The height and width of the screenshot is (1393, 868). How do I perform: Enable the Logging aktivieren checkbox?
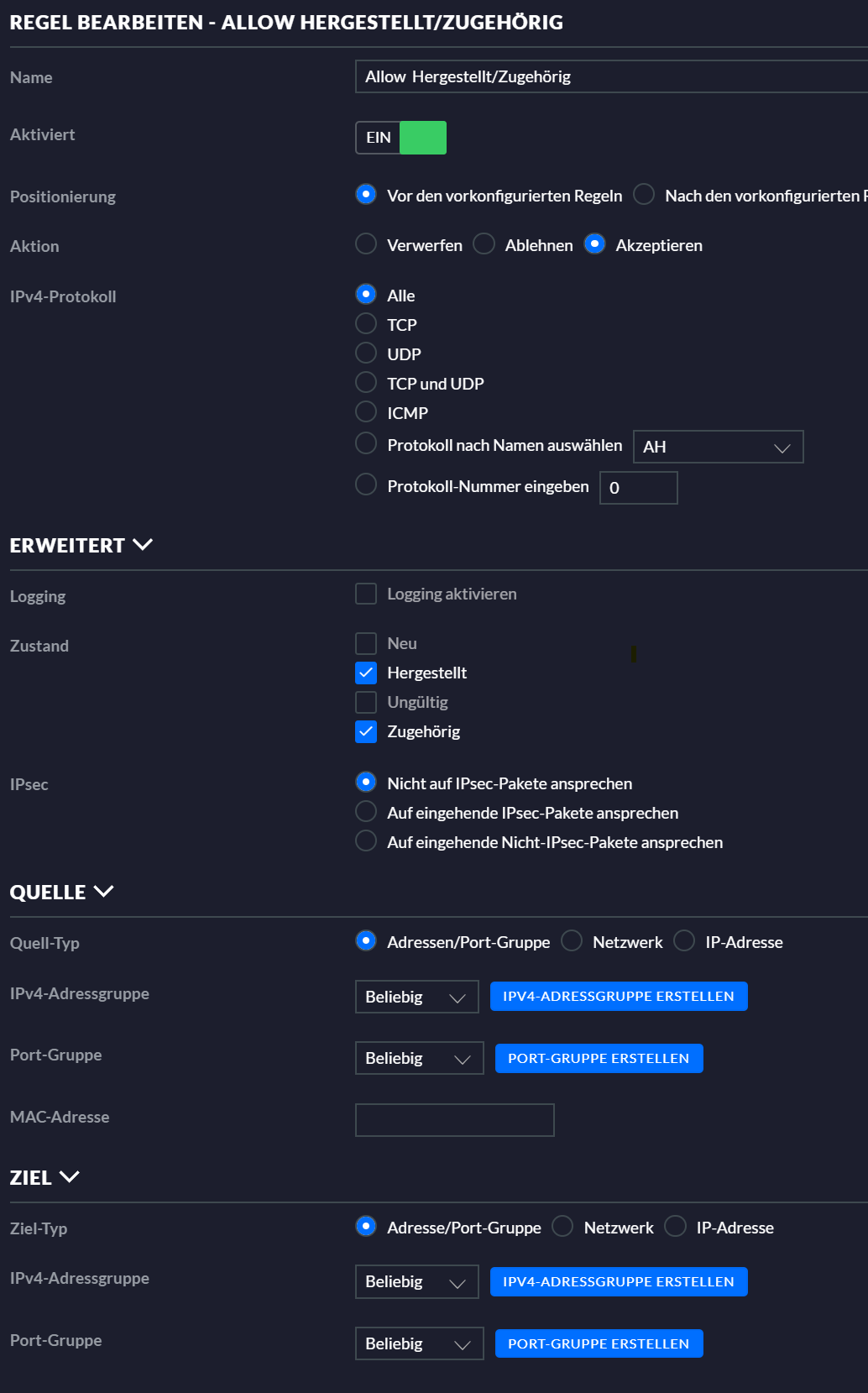(366, 594)
